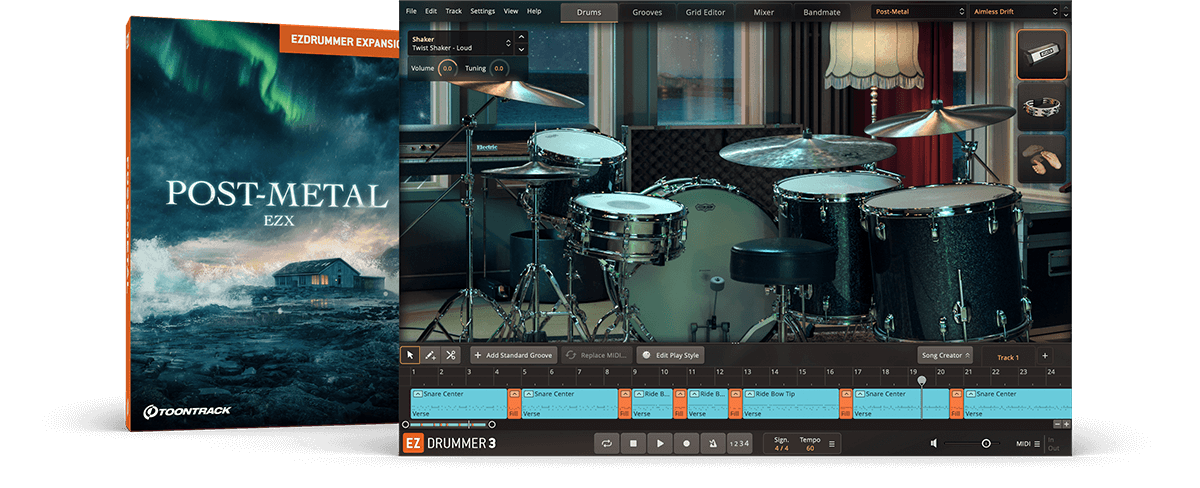The height and width of the screenshot is (488, 1200).
Task: Select the tambourine percussion thumbnail
Action: [x=1042, y=107]
